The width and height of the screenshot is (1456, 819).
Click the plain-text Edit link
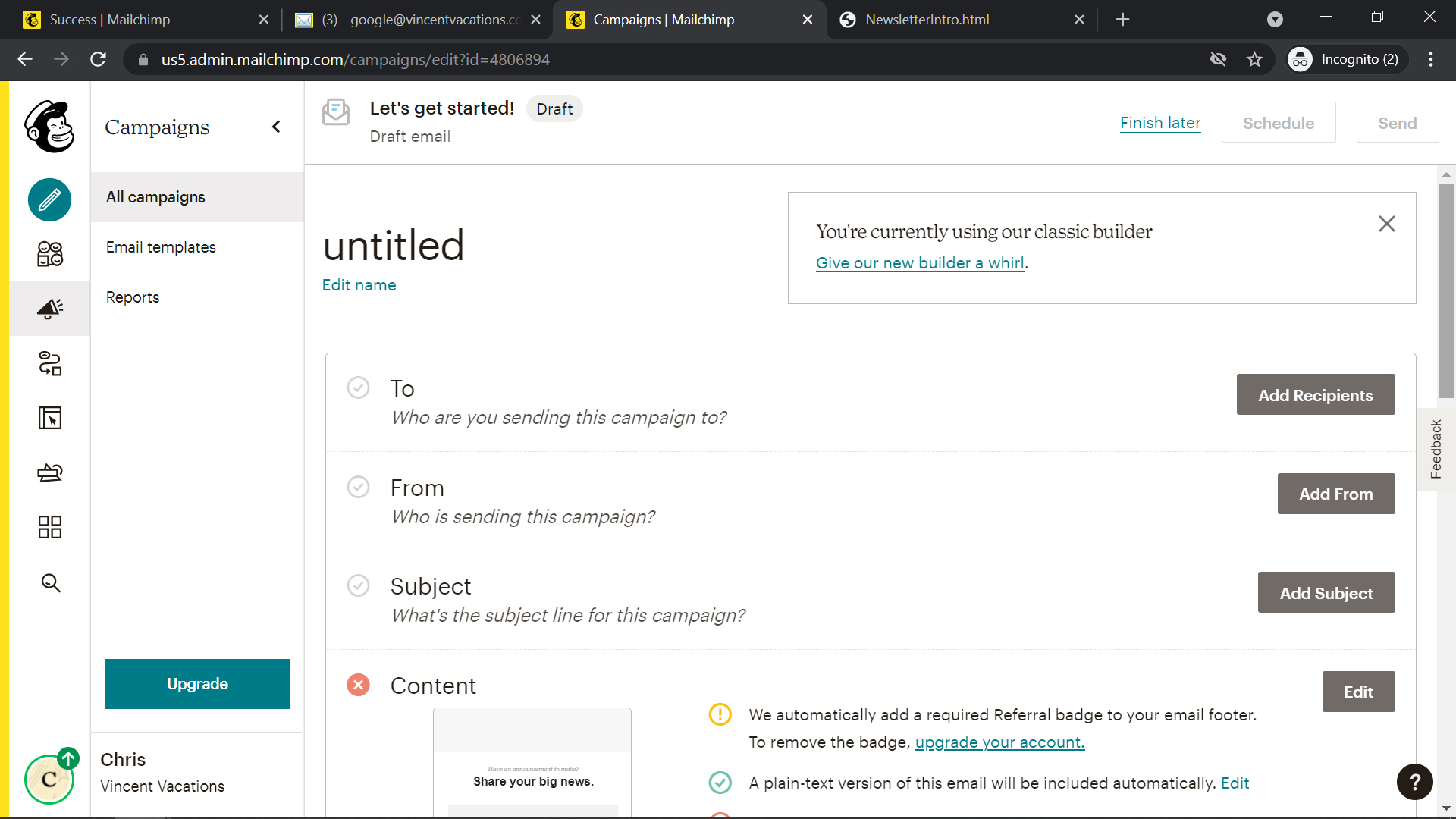click(1235, 783)
